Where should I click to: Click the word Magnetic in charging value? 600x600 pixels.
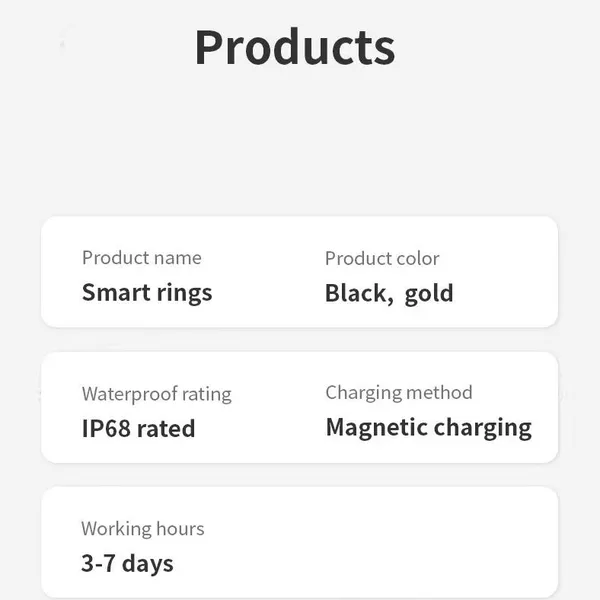(377, 427)
